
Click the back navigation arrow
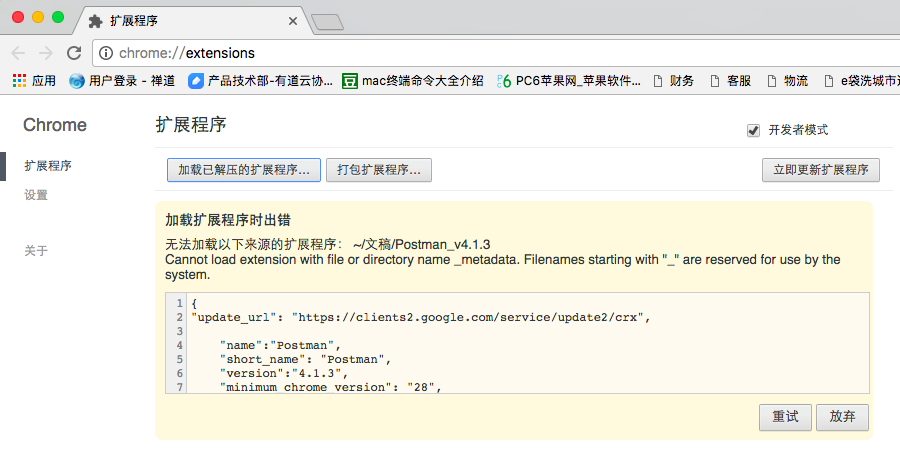(19, 53)
